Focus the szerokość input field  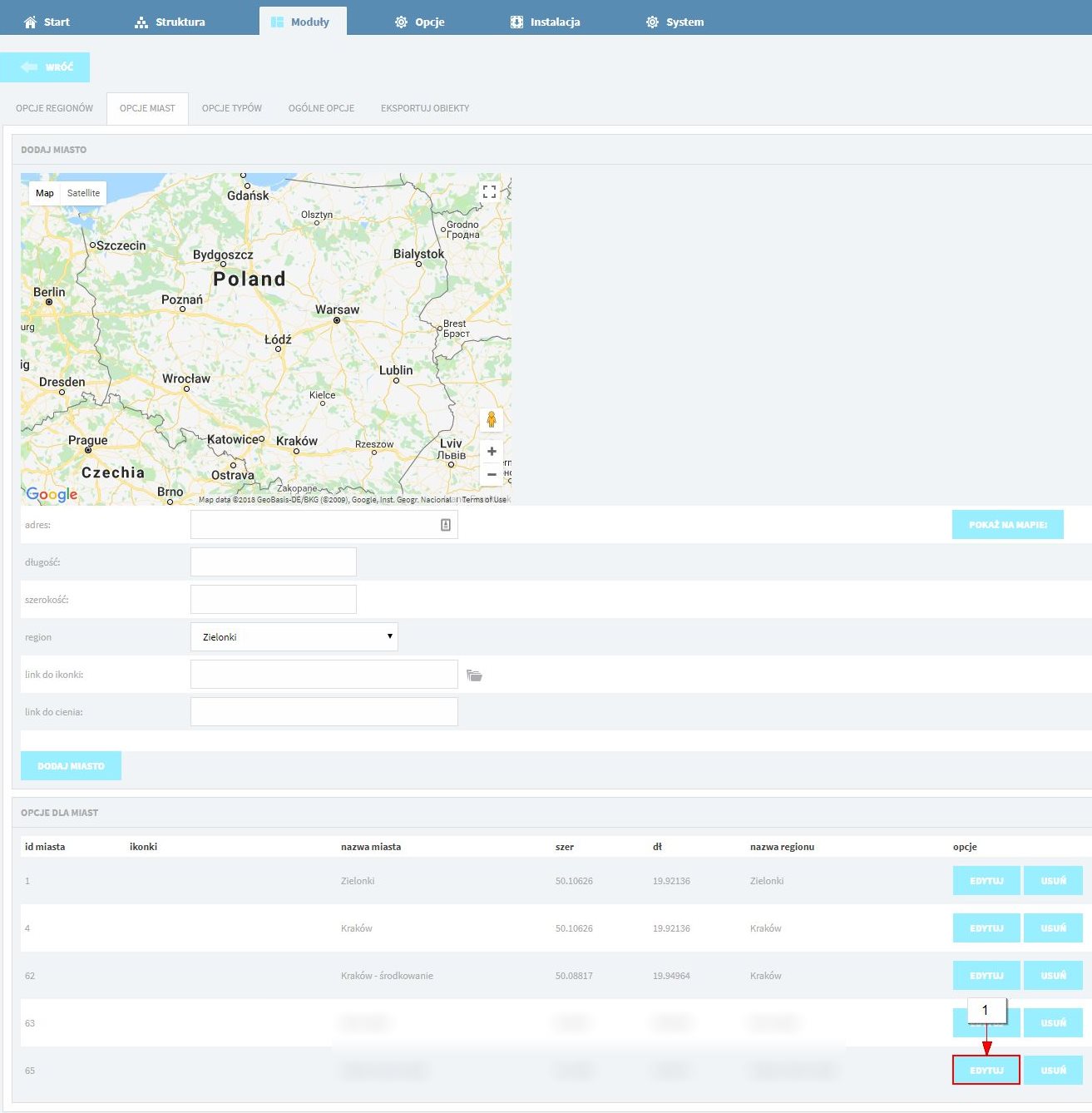click(x=274, y=600)
